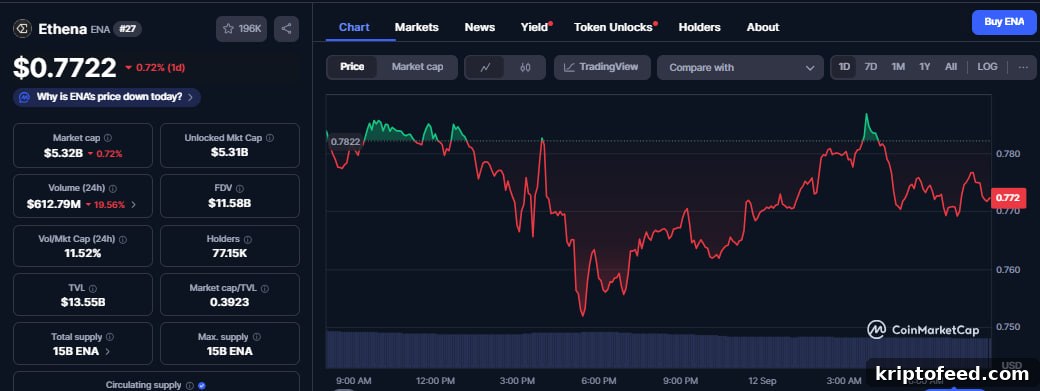Open the Compare with dropdown
This screenshot has width=1040, height=391.
tap(740, 67)
